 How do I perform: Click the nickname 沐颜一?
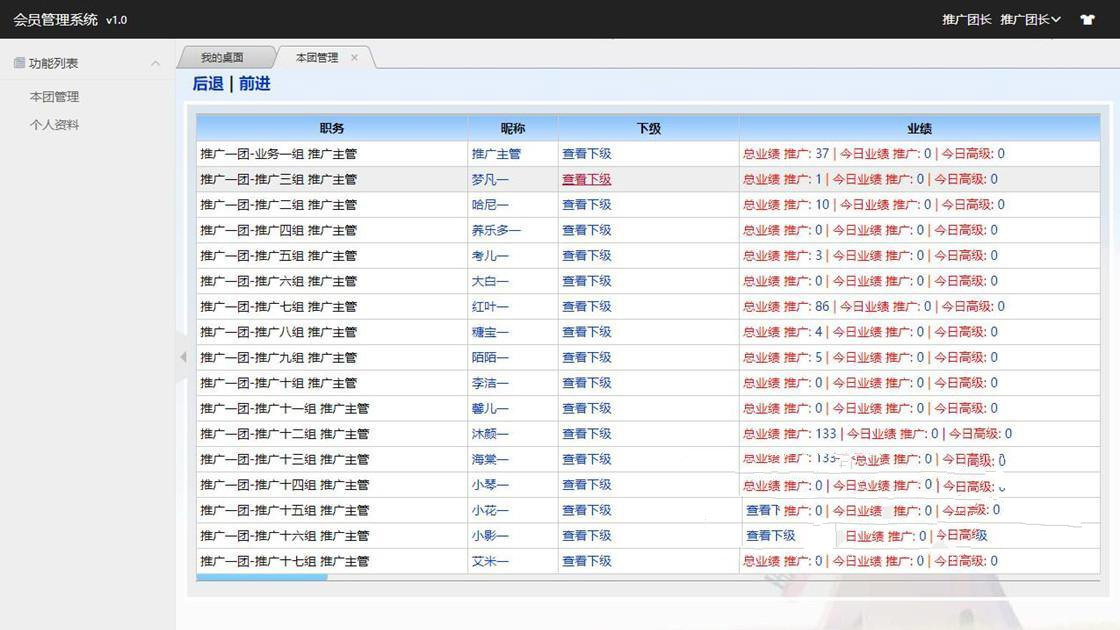click(x=490, y=434)
